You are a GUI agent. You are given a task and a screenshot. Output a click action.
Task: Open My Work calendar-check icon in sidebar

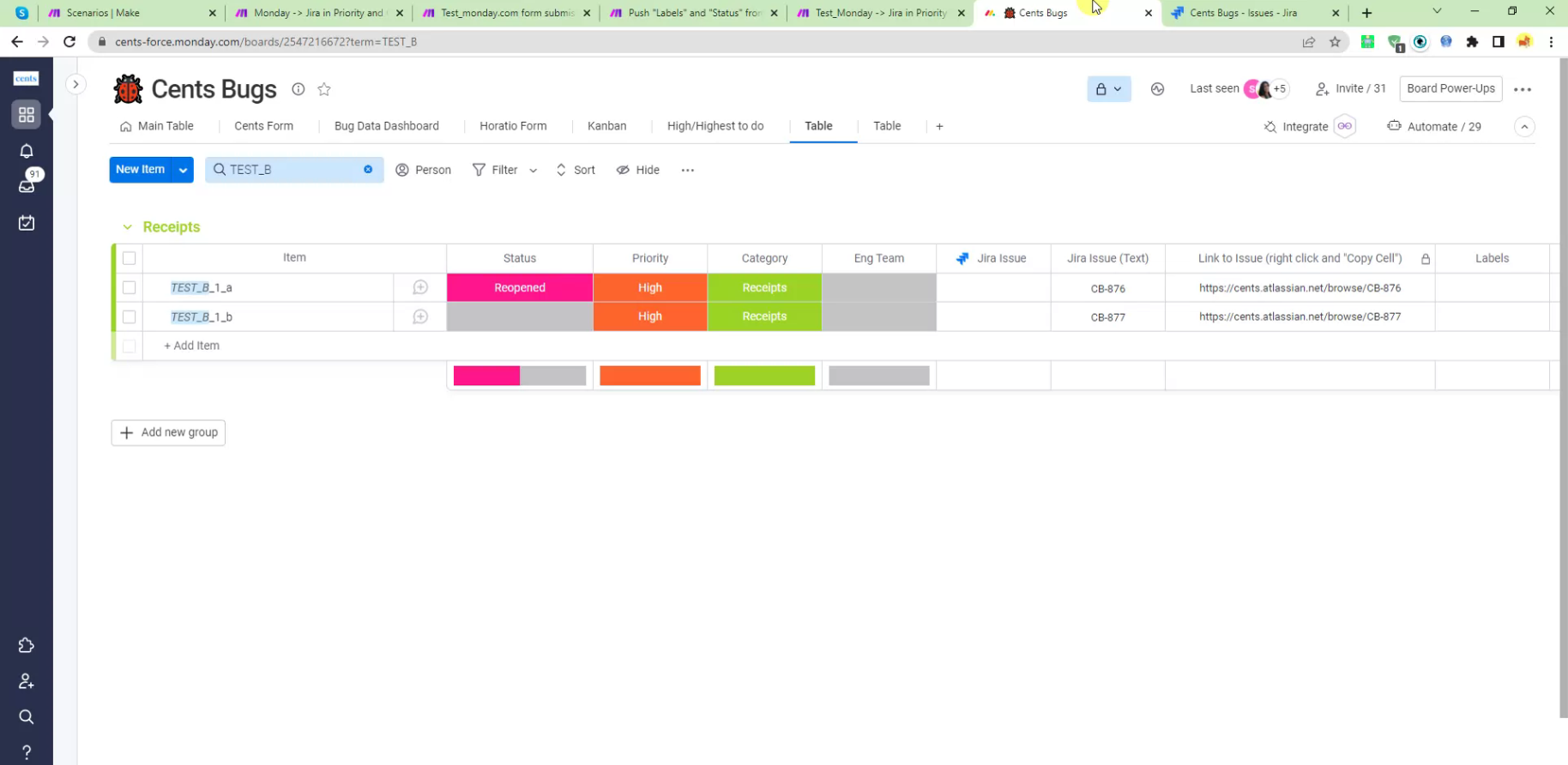(27, 223)
